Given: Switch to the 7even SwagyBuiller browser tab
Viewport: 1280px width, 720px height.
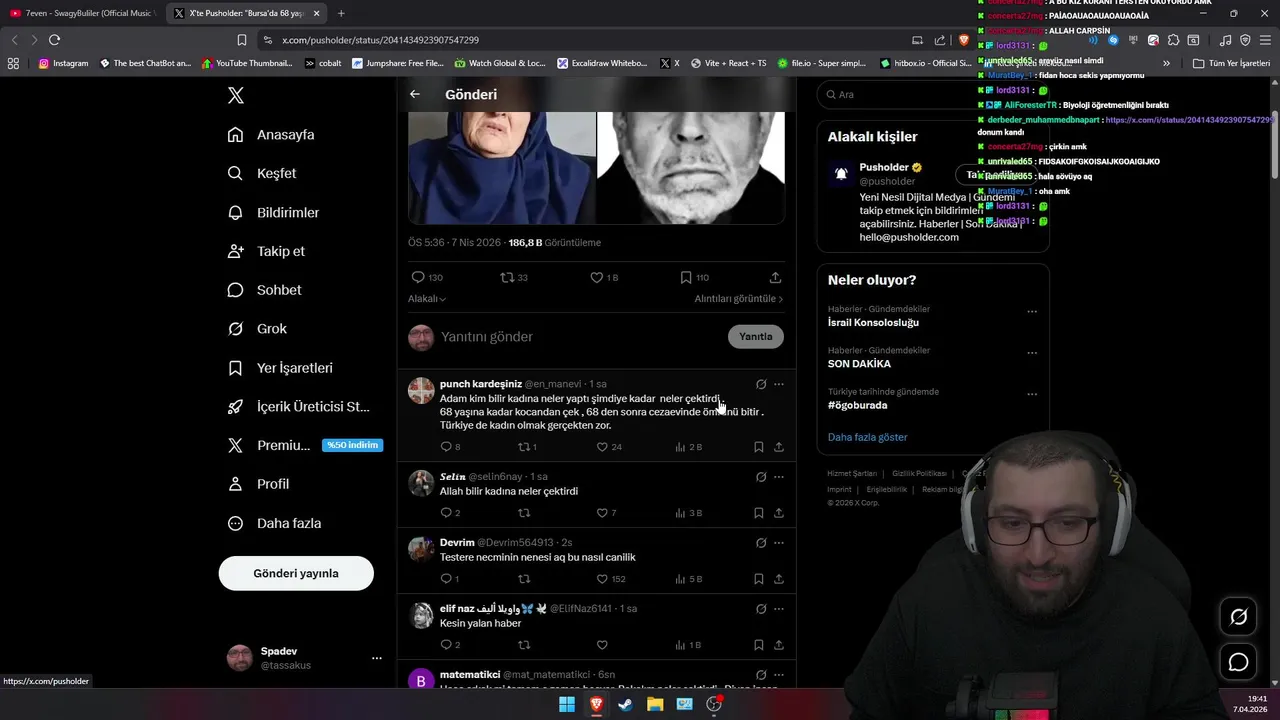Looking at the screenshot, I should coord(84,13).
